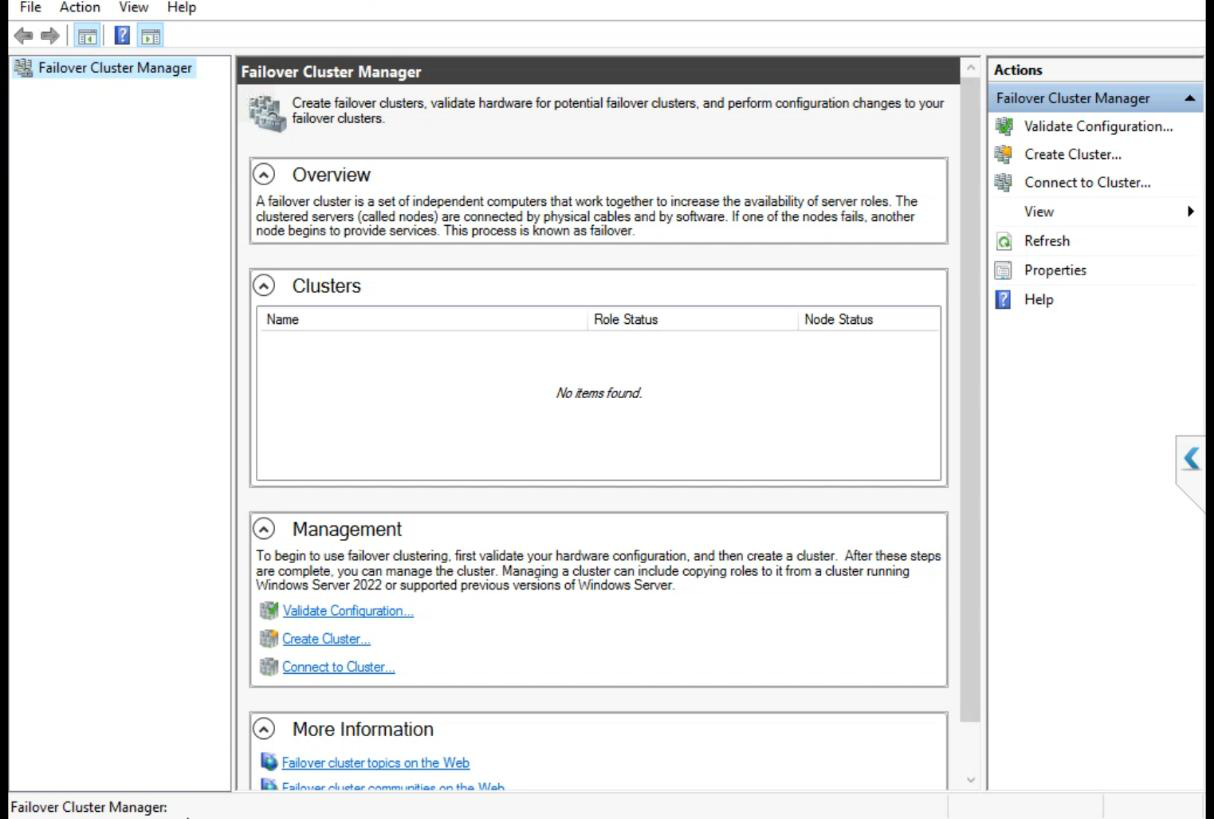1214x819 pixels.
Task: Open Create Cluster link in Management section
Action: click(327, 639)
